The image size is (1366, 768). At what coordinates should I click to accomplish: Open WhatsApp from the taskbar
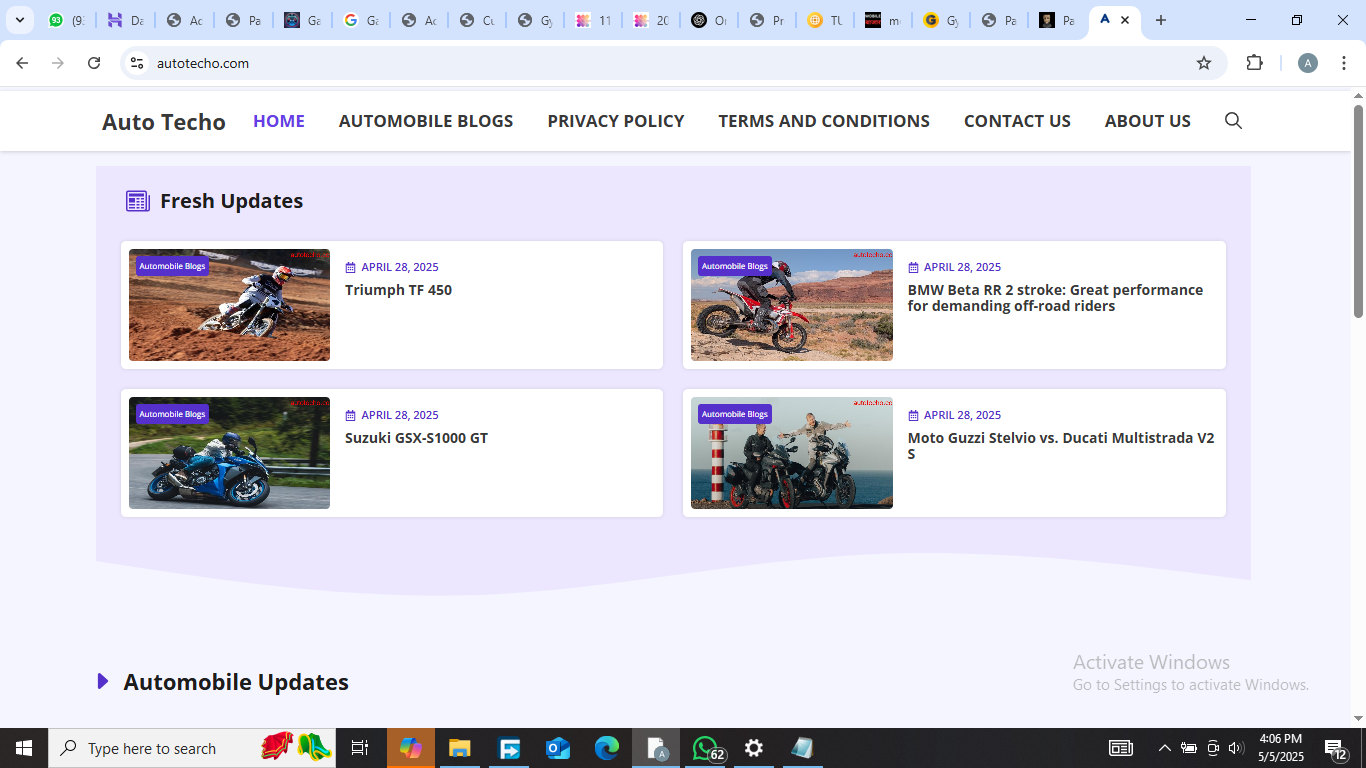click(x=705, y=748)
